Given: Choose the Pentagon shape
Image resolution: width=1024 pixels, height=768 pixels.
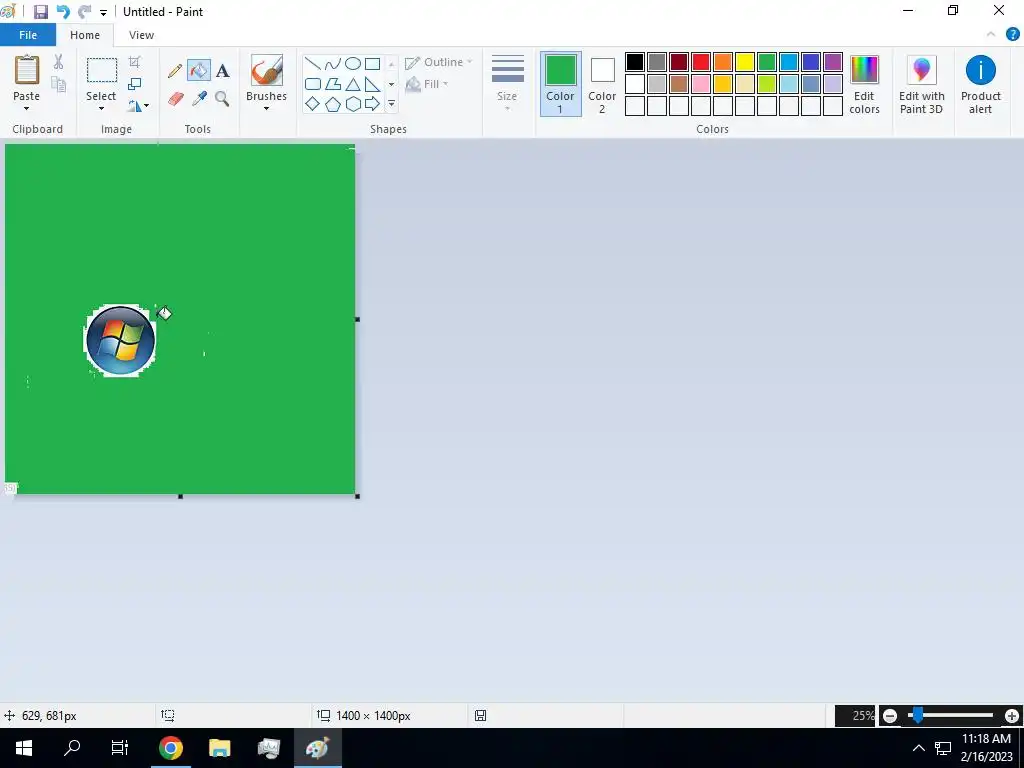Looking at the screenshot, I should point(333,104).
